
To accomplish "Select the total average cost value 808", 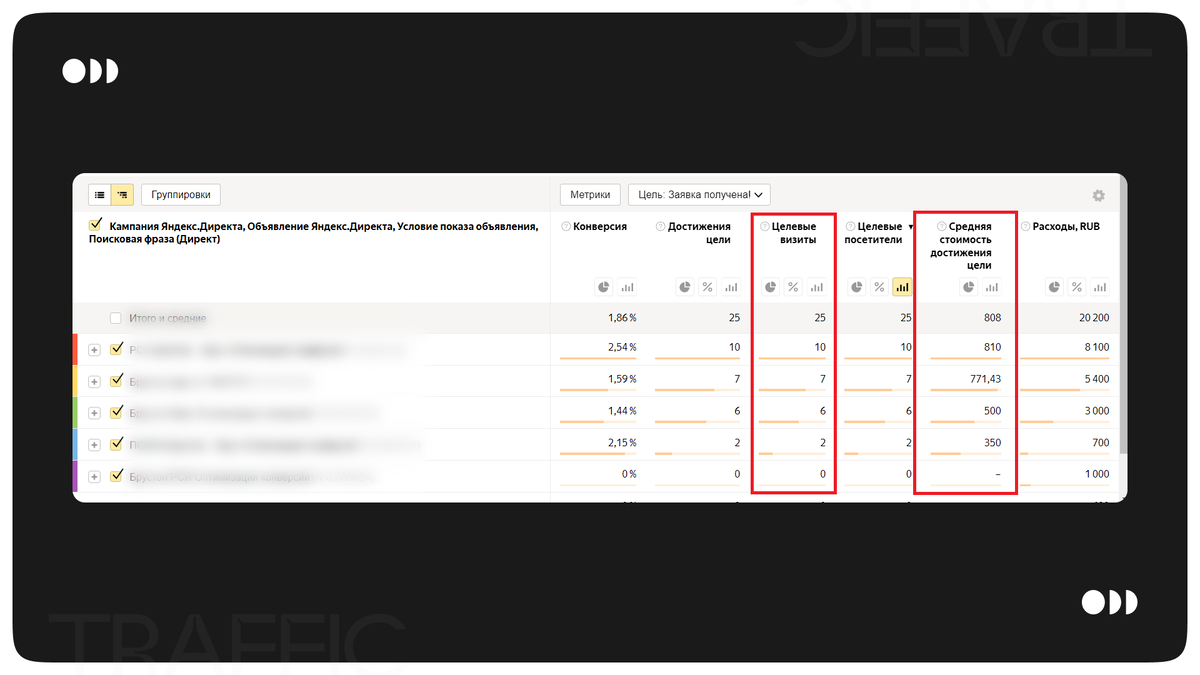I will 991,318.
